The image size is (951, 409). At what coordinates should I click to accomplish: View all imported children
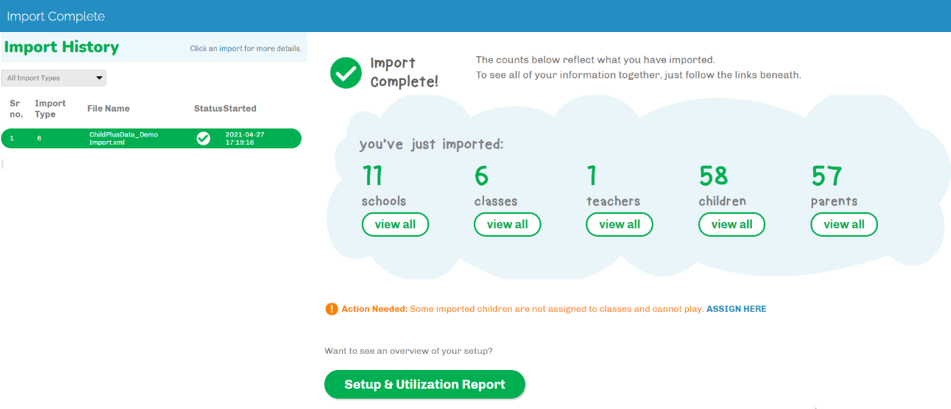(732, 225)
